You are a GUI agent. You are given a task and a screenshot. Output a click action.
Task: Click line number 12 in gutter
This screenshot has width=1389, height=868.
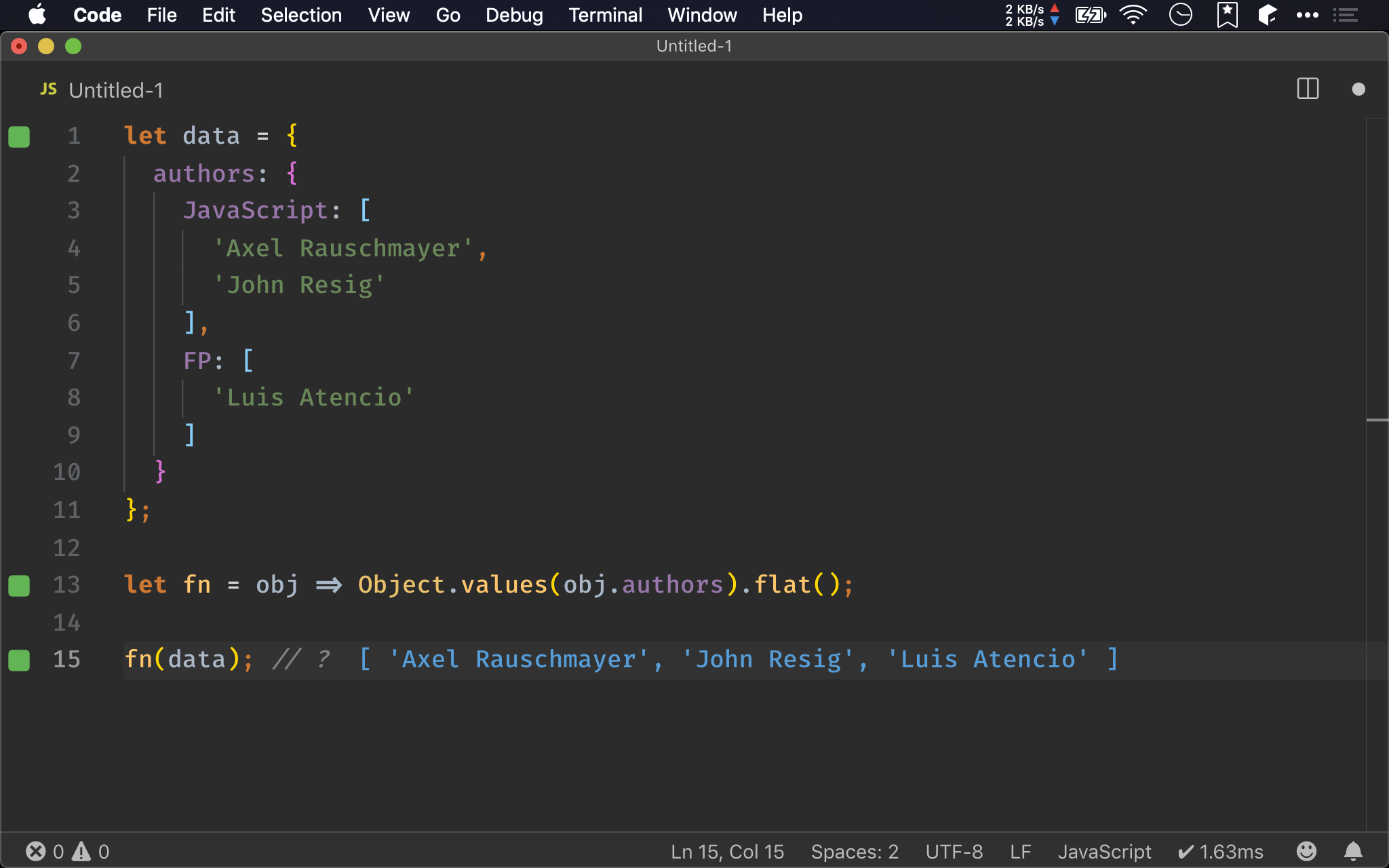(x=66, y=547)
